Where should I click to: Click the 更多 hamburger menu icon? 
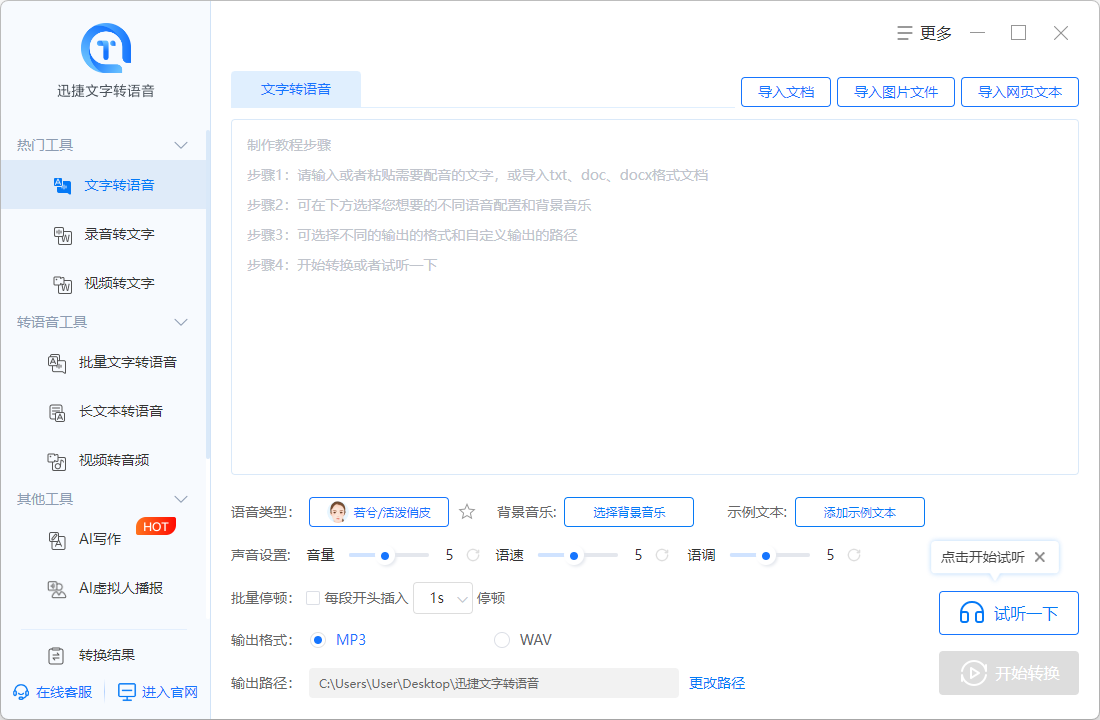tap(905, 33)
